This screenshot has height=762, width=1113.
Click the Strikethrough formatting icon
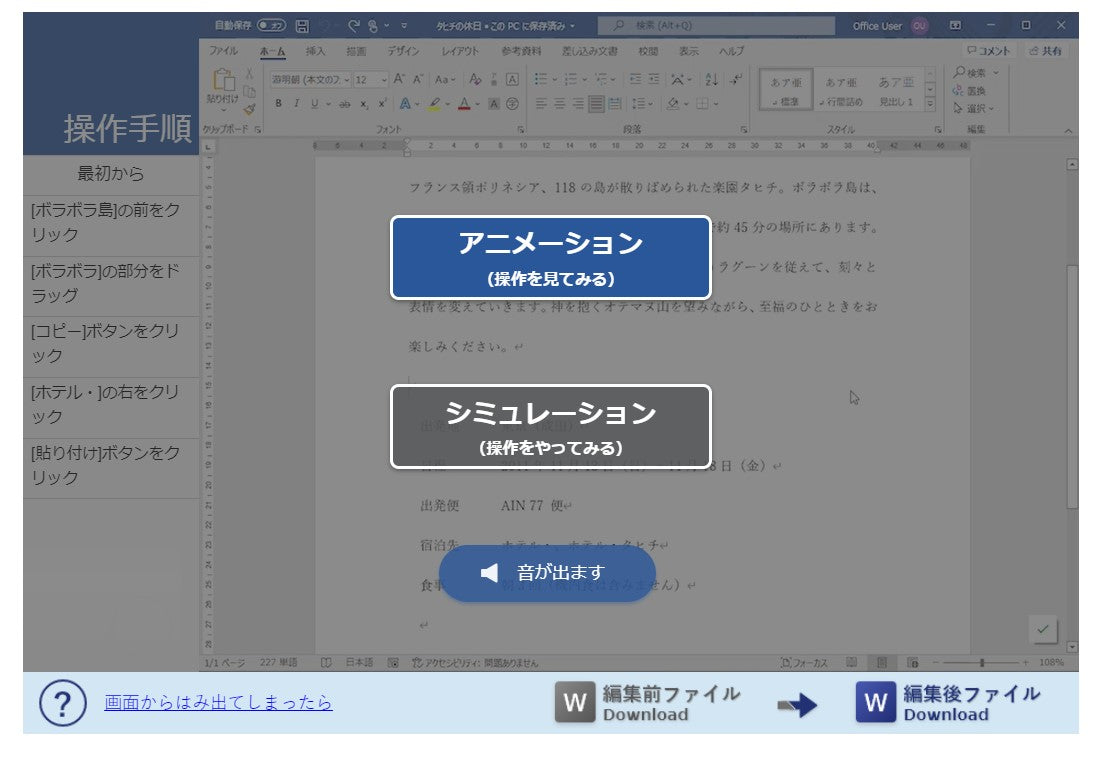(346, 103)
